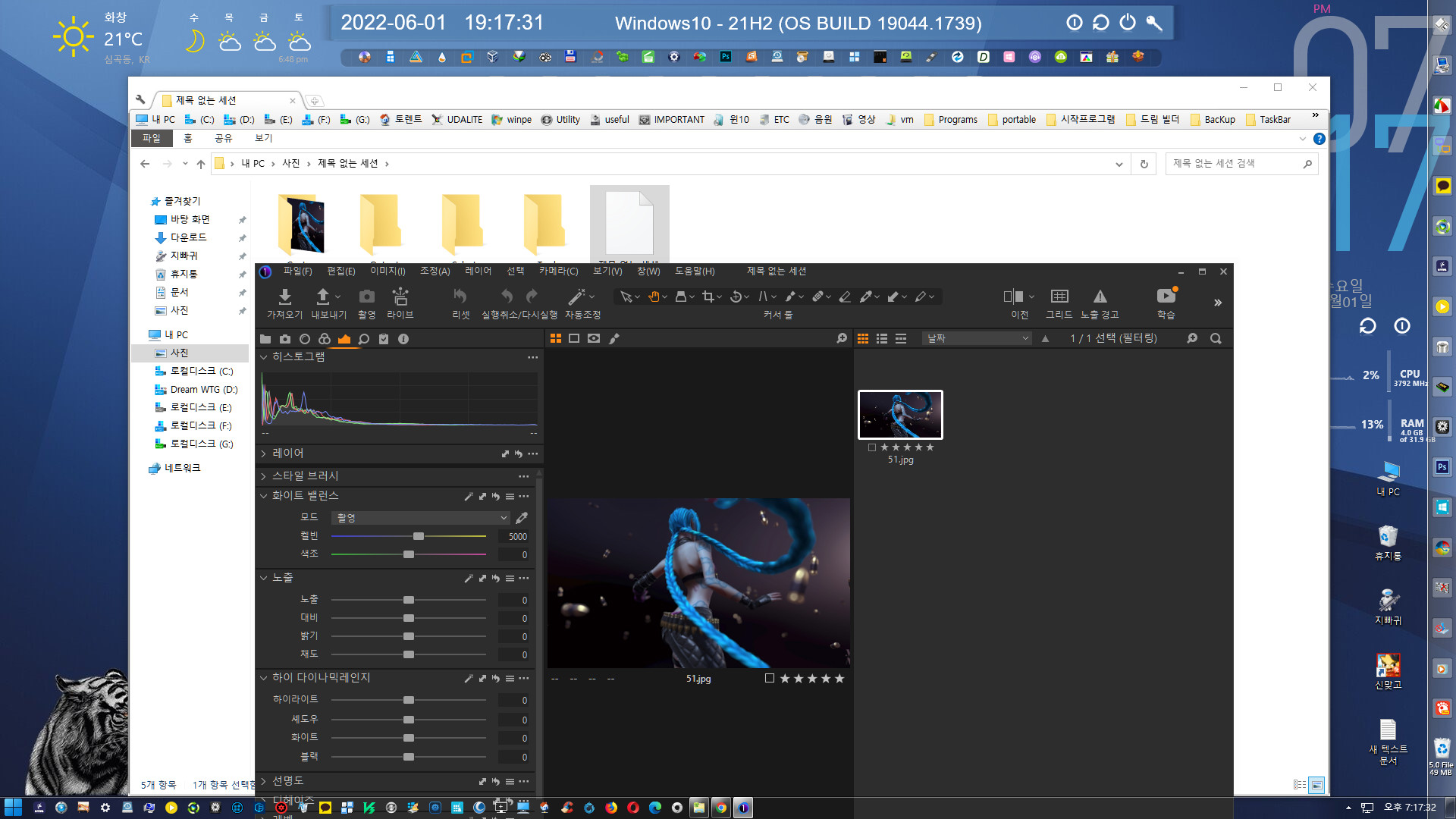Collapse the Exposure (노출) panel

coord(264,578)
